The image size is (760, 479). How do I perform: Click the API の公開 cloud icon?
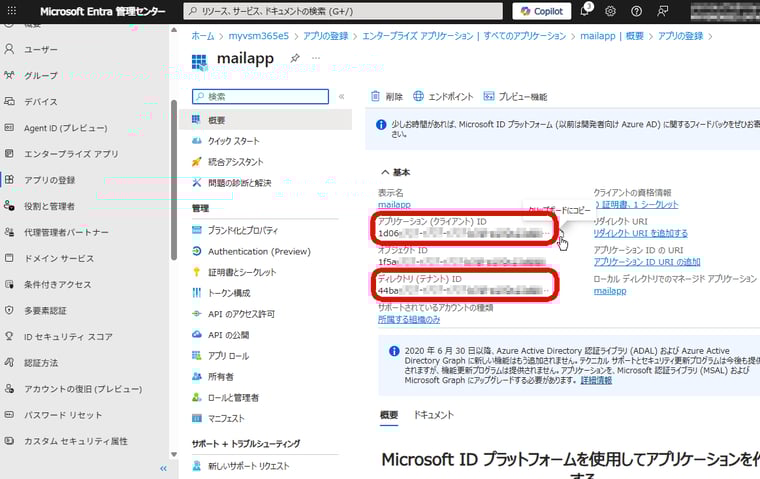[x=196, y=335]
